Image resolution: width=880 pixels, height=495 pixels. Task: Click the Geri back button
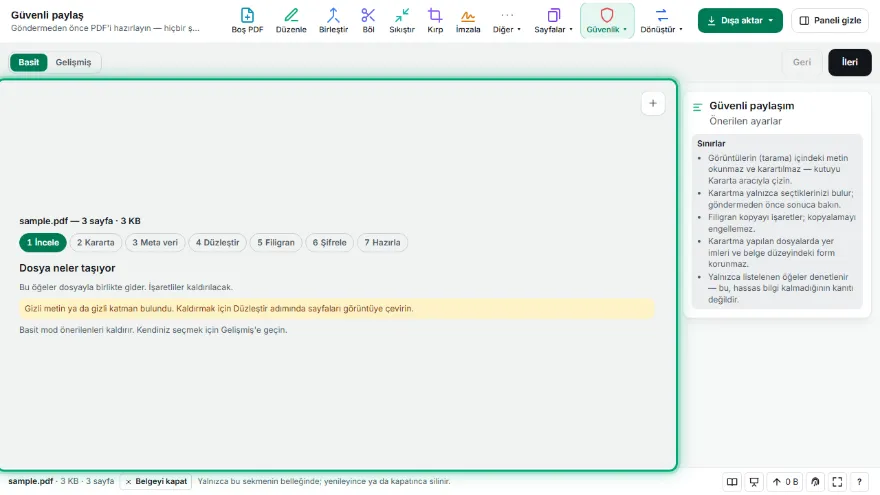click(801, 62)
